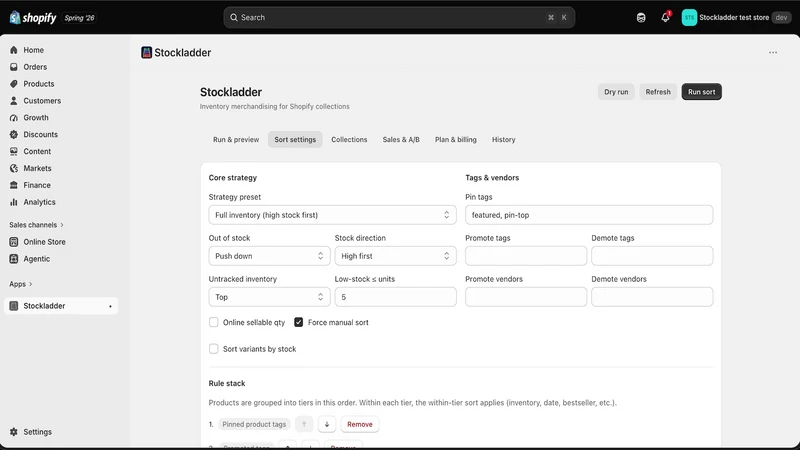Switch to Collections tab
This screenshot has width=800, height=450.
point(349,139)
